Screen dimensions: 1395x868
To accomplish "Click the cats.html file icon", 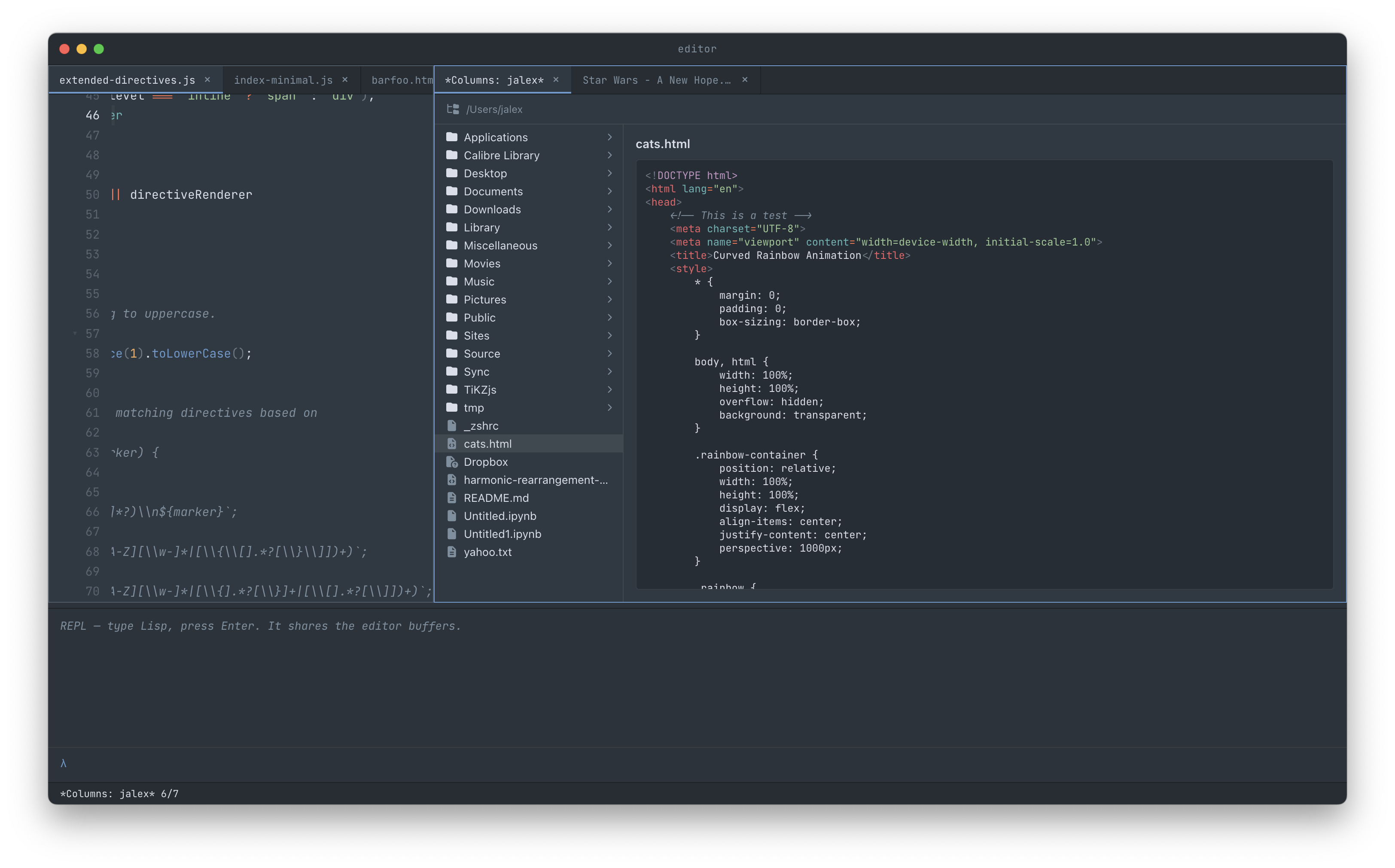I will (452, 444).
